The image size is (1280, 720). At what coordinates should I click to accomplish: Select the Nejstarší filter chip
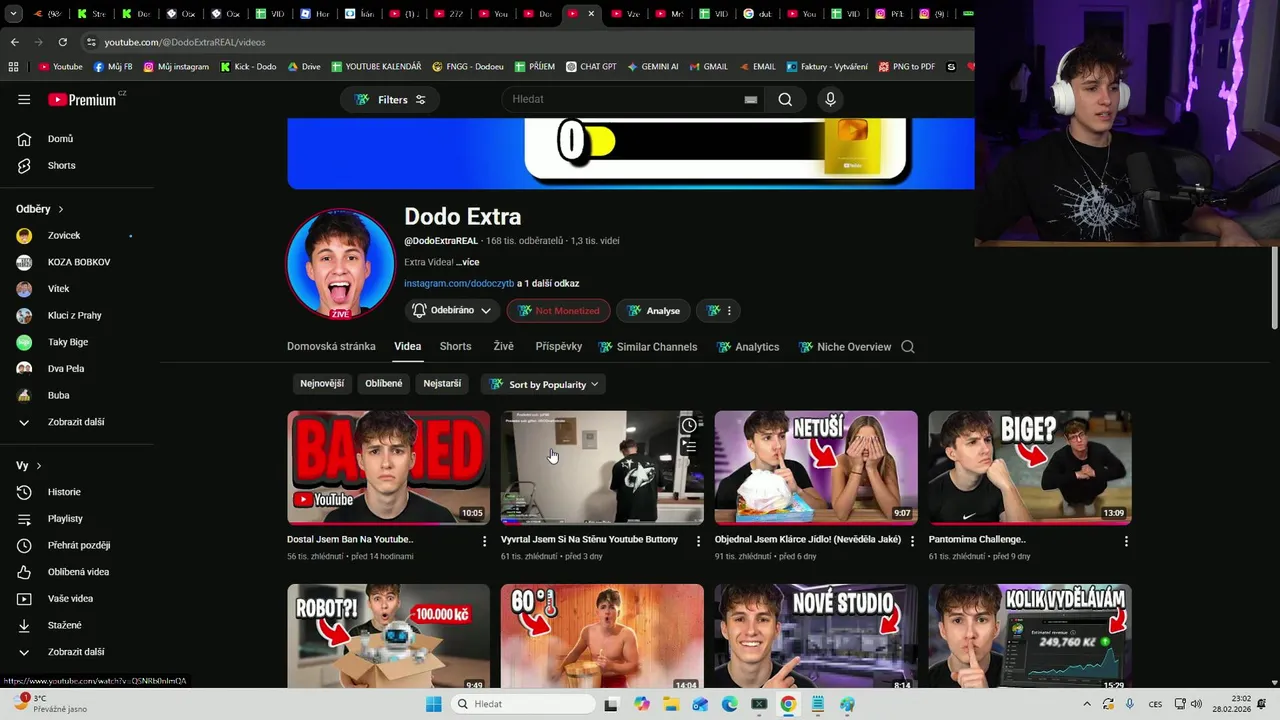[442, 384]
